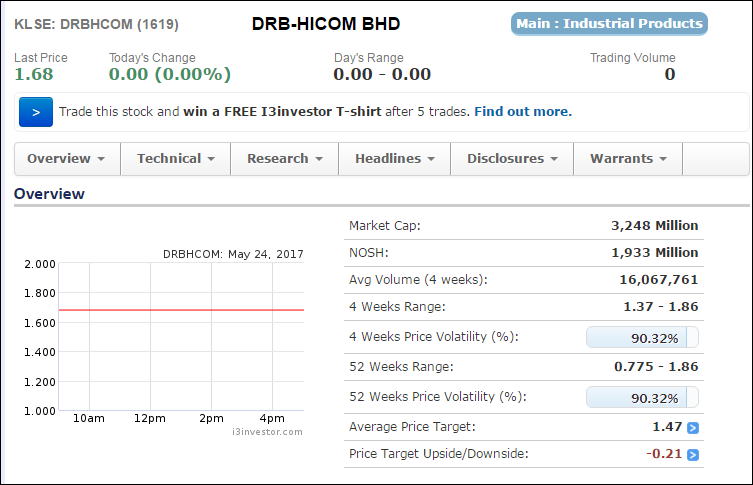753x485 pixels.
Task: Click the i3investor.com chart credit
Action: pyautogui.click(x=267, y=432)
